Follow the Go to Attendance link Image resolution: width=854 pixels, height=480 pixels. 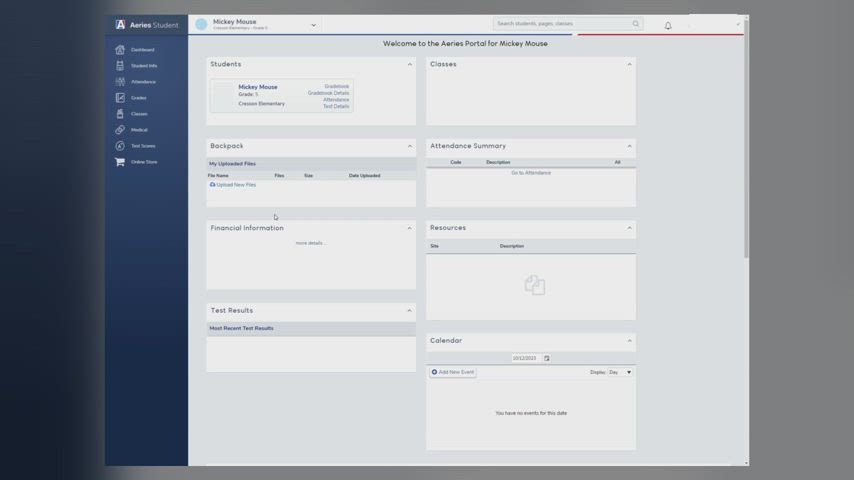click(x=531, y=173)
